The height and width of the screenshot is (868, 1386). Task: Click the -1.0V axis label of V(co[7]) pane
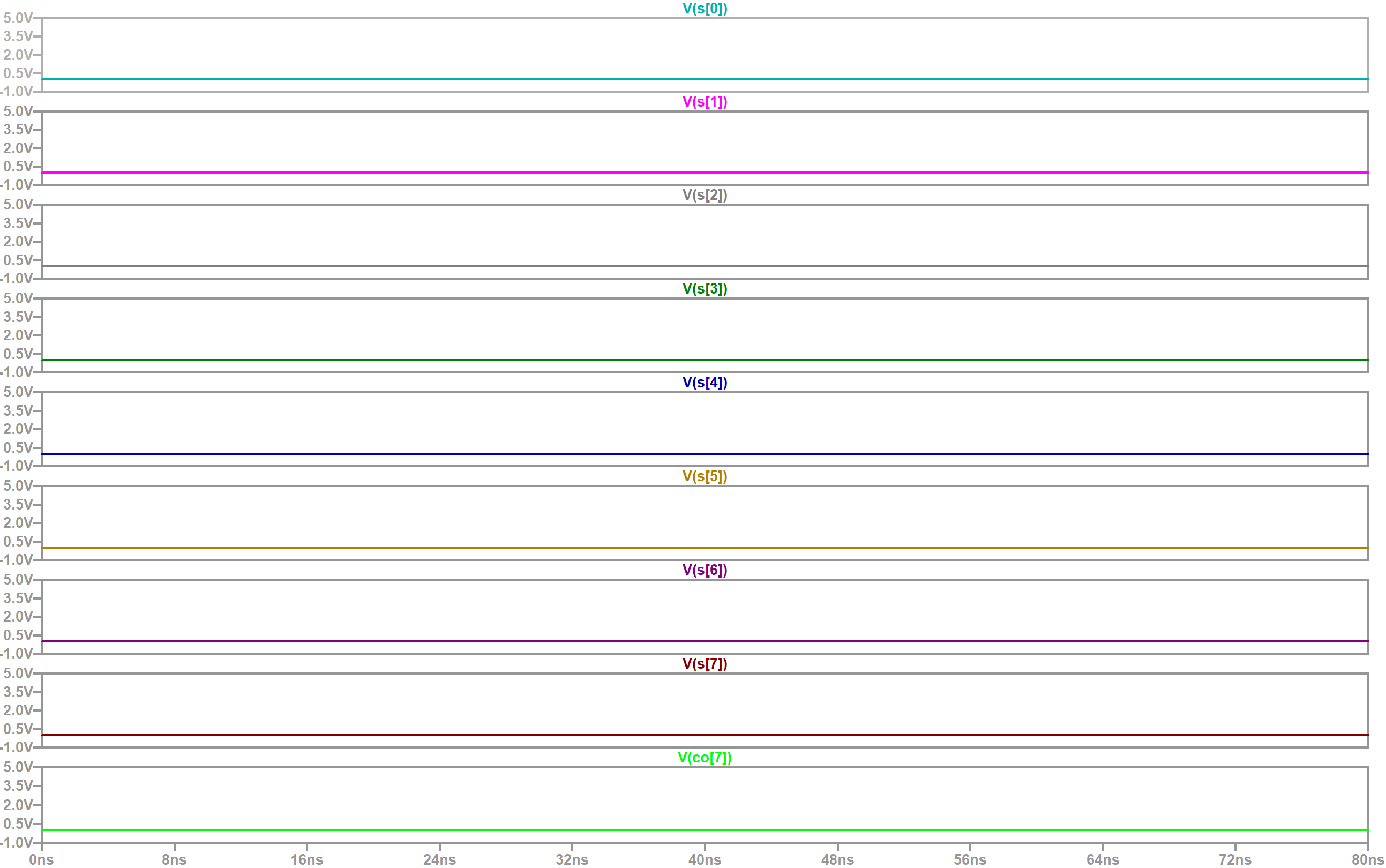pyautogui.click(x=17, y=843)
